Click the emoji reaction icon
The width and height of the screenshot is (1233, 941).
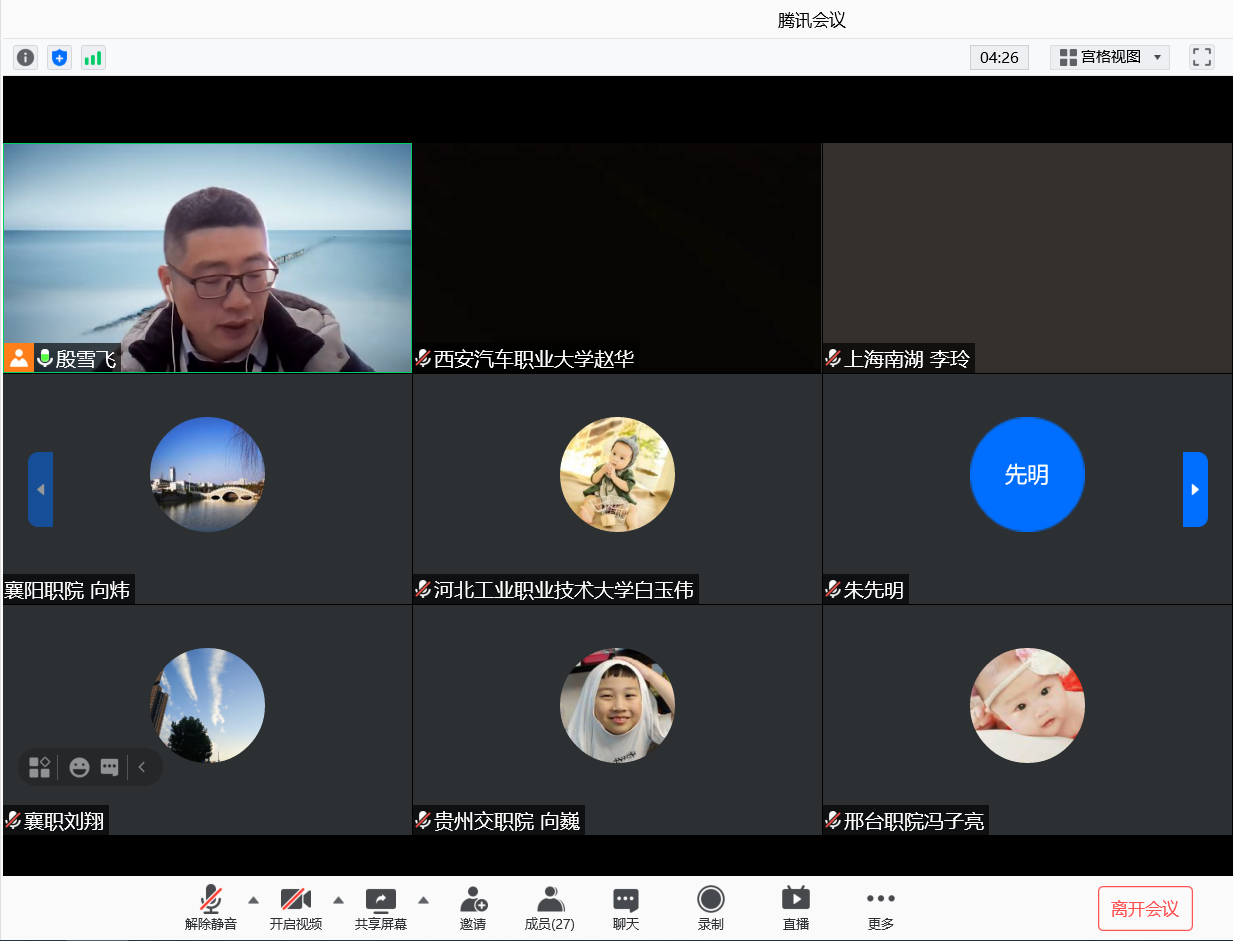(x=79, y=767)
